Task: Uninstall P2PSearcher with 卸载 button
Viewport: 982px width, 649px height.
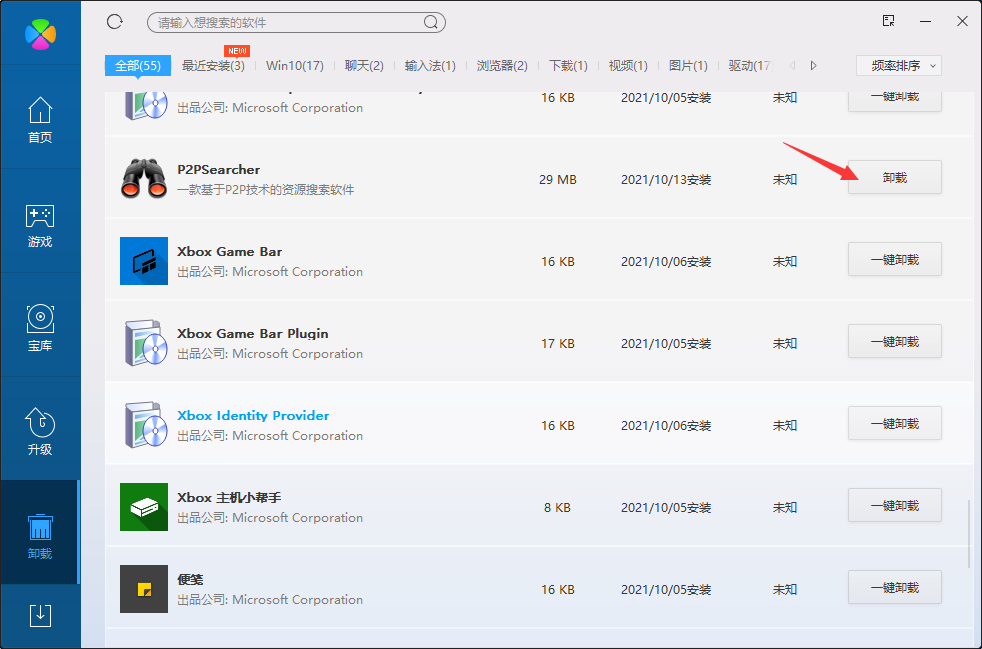Action: [x=894, y=177]
